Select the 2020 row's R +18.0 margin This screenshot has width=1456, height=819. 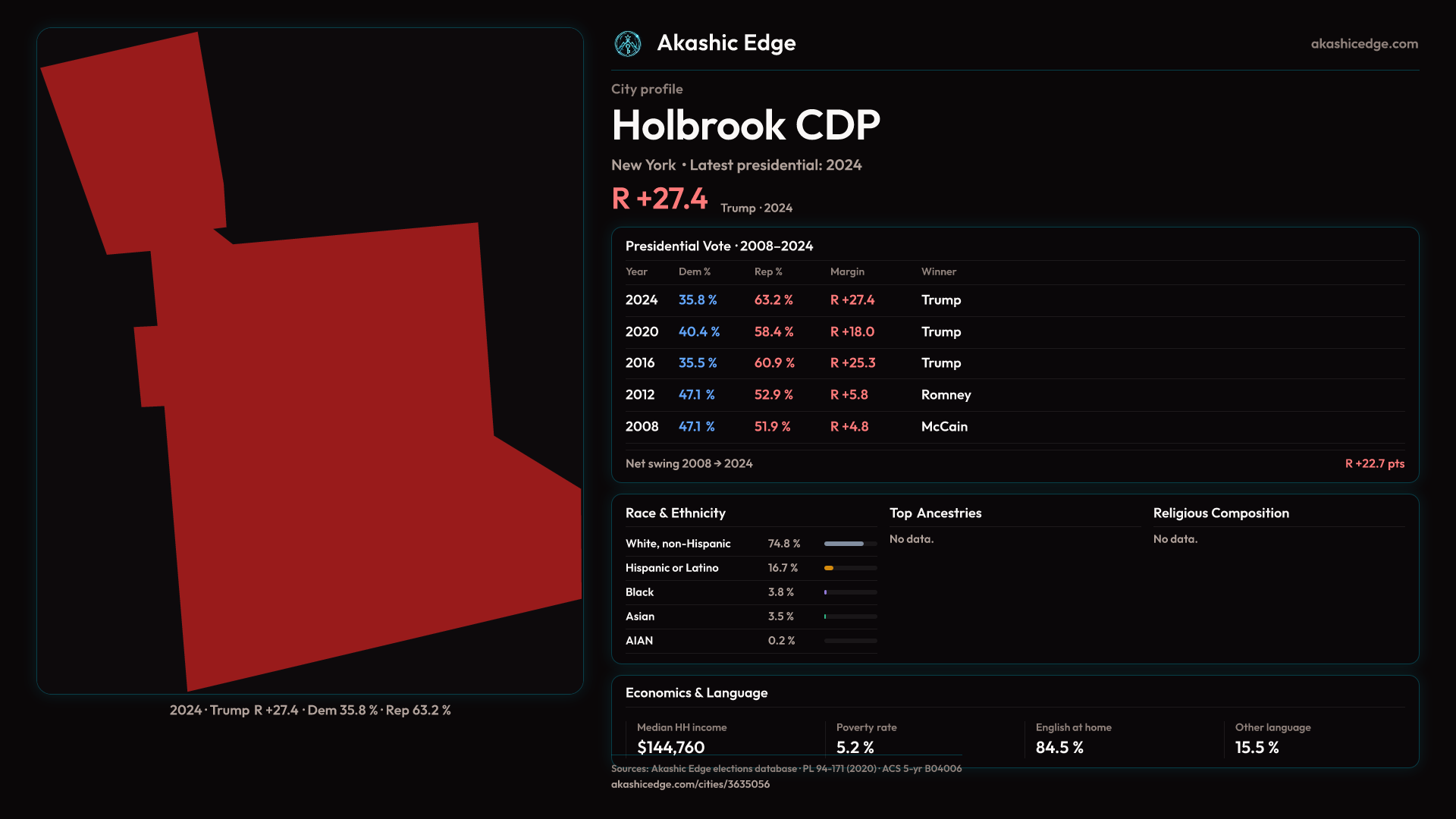(852, 332)
